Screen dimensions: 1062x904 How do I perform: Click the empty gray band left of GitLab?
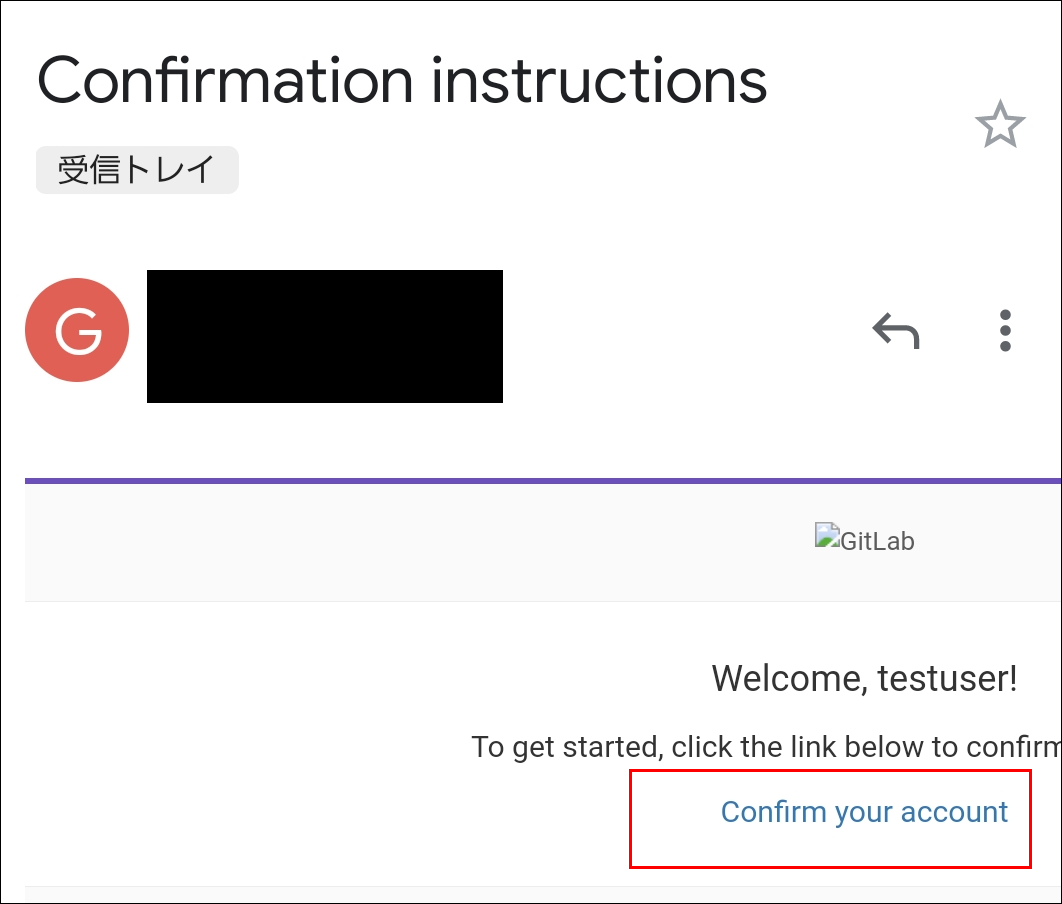point(400,542)
